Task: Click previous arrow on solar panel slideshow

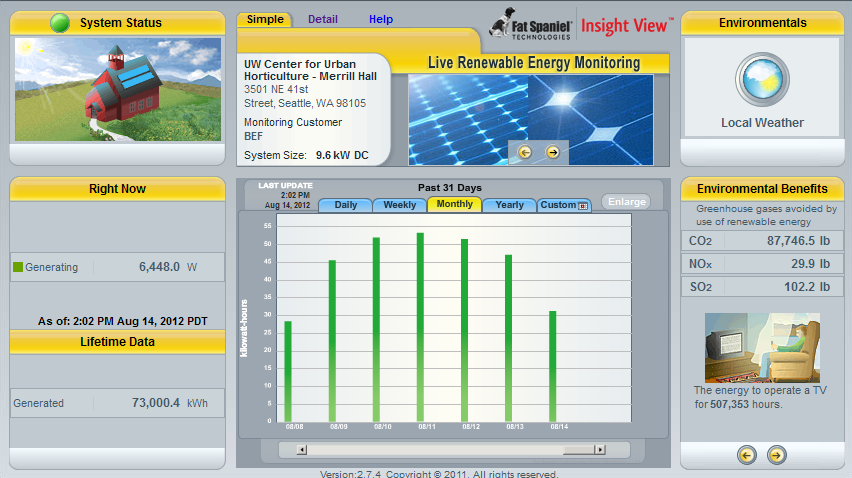Action: (525, 152)
